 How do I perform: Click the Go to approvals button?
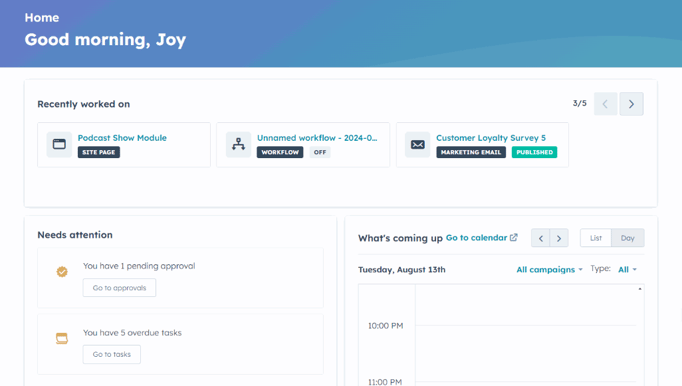[119, 288]
